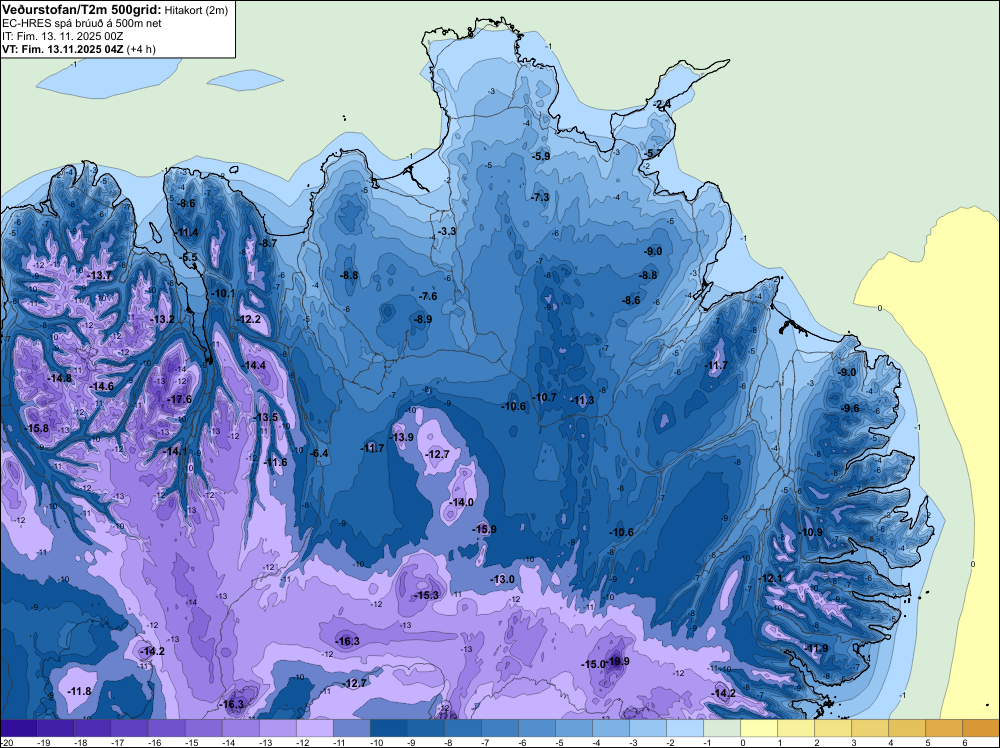Click the -5.7 temperature value
This screenshot has height=748, width=1000.
[x=654, y=154]
